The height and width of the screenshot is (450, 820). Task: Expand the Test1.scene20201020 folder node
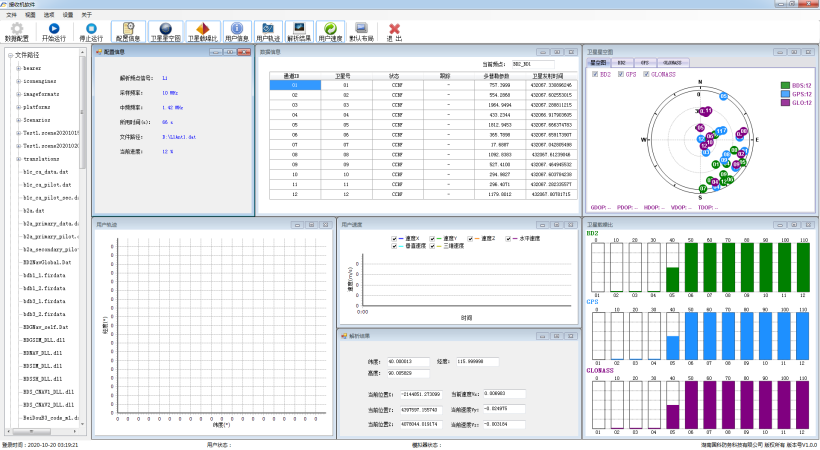[x=18, y=146]
